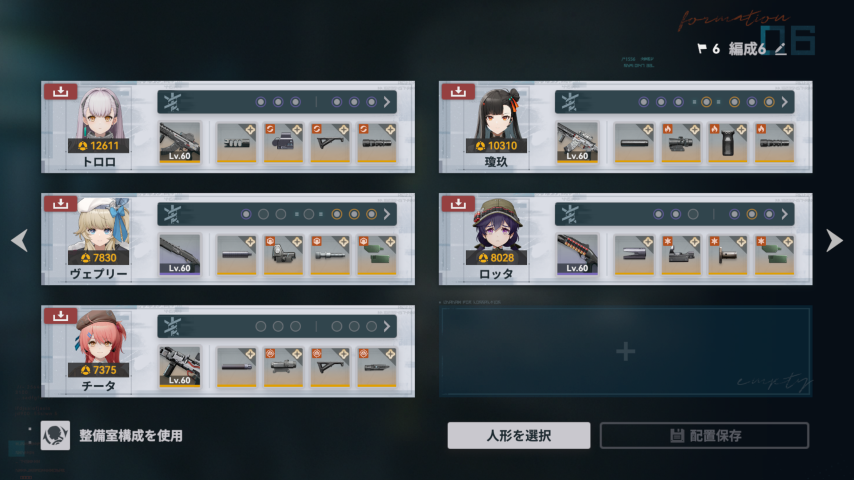Click the foregrip attachment on トロロ's card
Image resolution: width=854 pixels, height=480 pixels.
[x=330, y=142]
